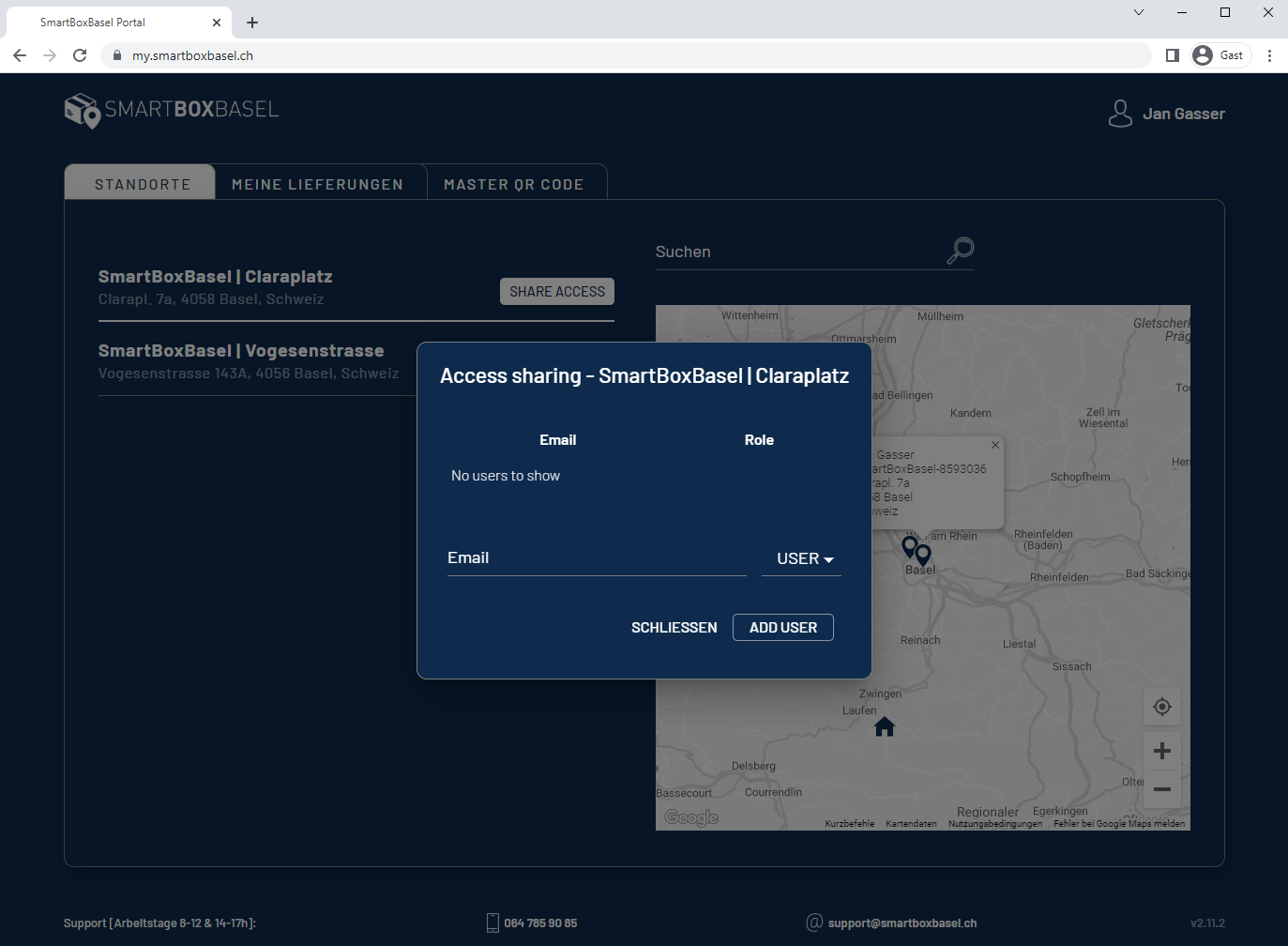
Task: Switch to the Meine Lieferungen tab
Action: click(x=317, y=184)
